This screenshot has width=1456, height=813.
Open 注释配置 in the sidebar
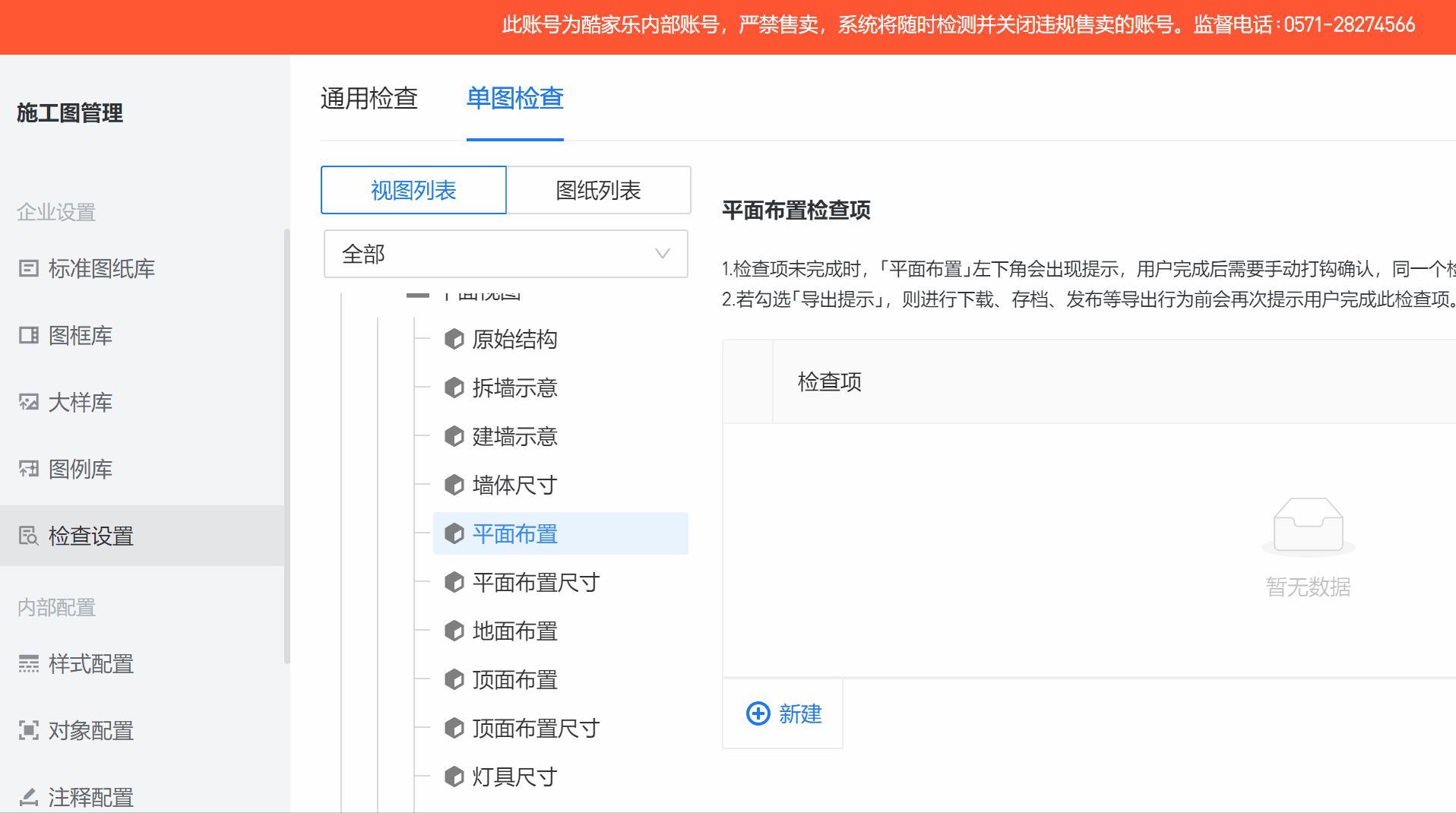pyautogui.click(x=90, y=797)
